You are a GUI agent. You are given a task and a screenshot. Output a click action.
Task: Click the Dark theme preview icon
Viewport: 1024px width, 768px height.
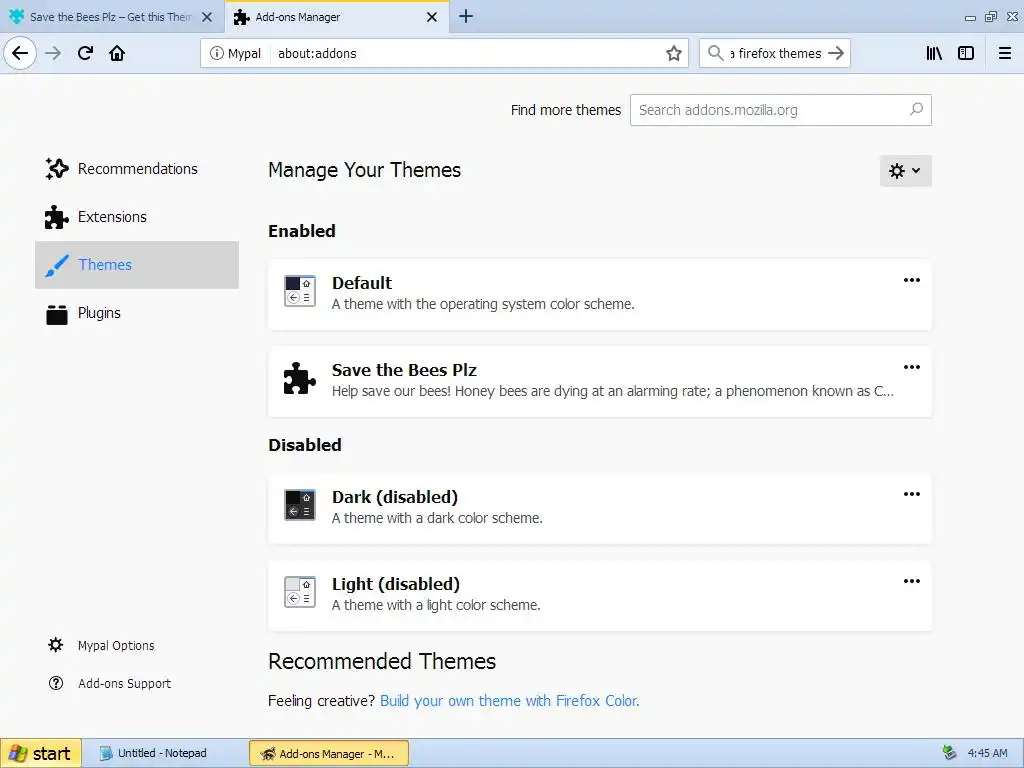click(300, 505)
